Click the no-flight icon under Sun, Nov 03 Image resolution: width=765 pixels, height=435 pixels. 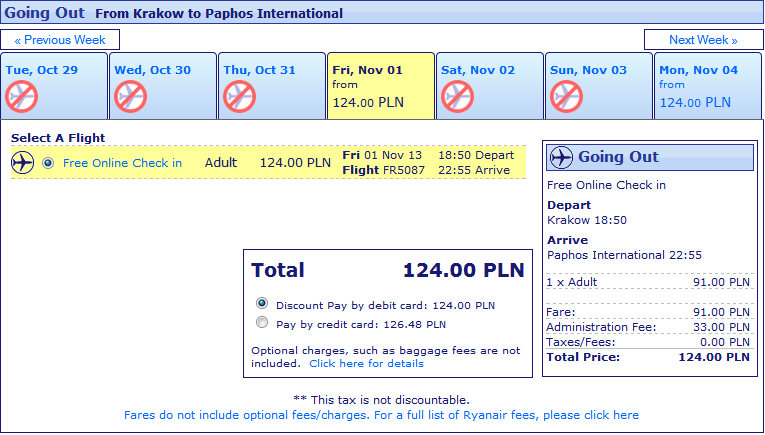click(x=566, y=97)
